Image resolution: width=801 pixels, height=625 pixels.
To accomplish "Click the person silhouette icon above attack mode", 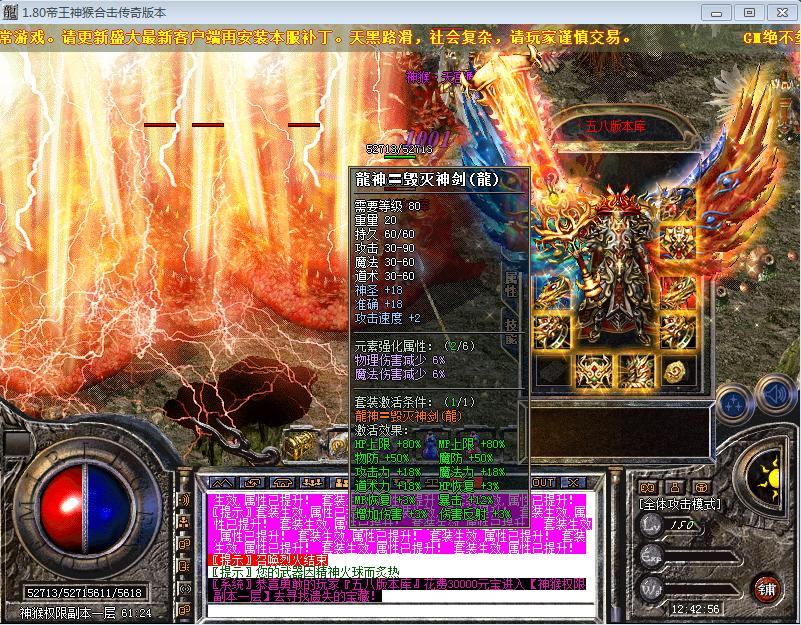I will point(675,487).
